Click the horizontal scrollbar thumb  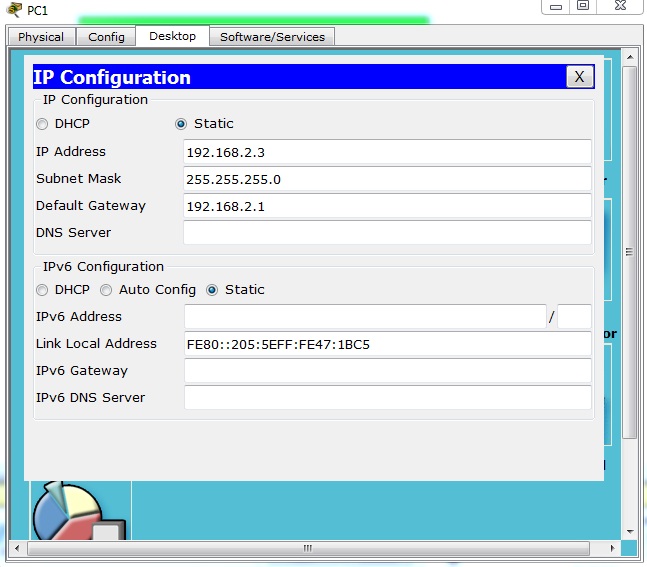tap(308, 548)
